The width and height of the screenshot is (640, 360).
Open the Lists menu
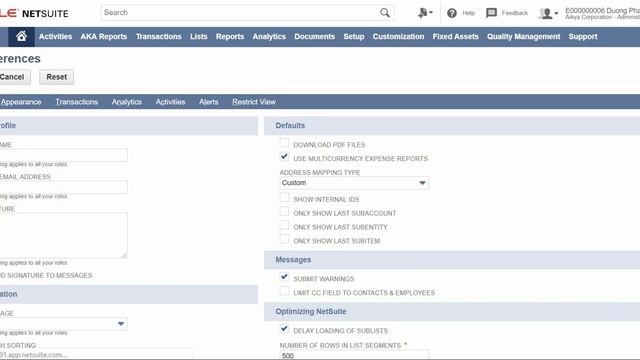pyautogui.click(x=199, y=37)
